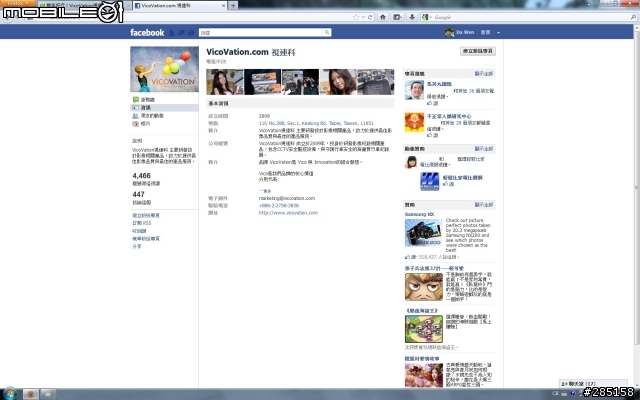Click the +886-2-2758-3838 phone link

click(279, 206)
